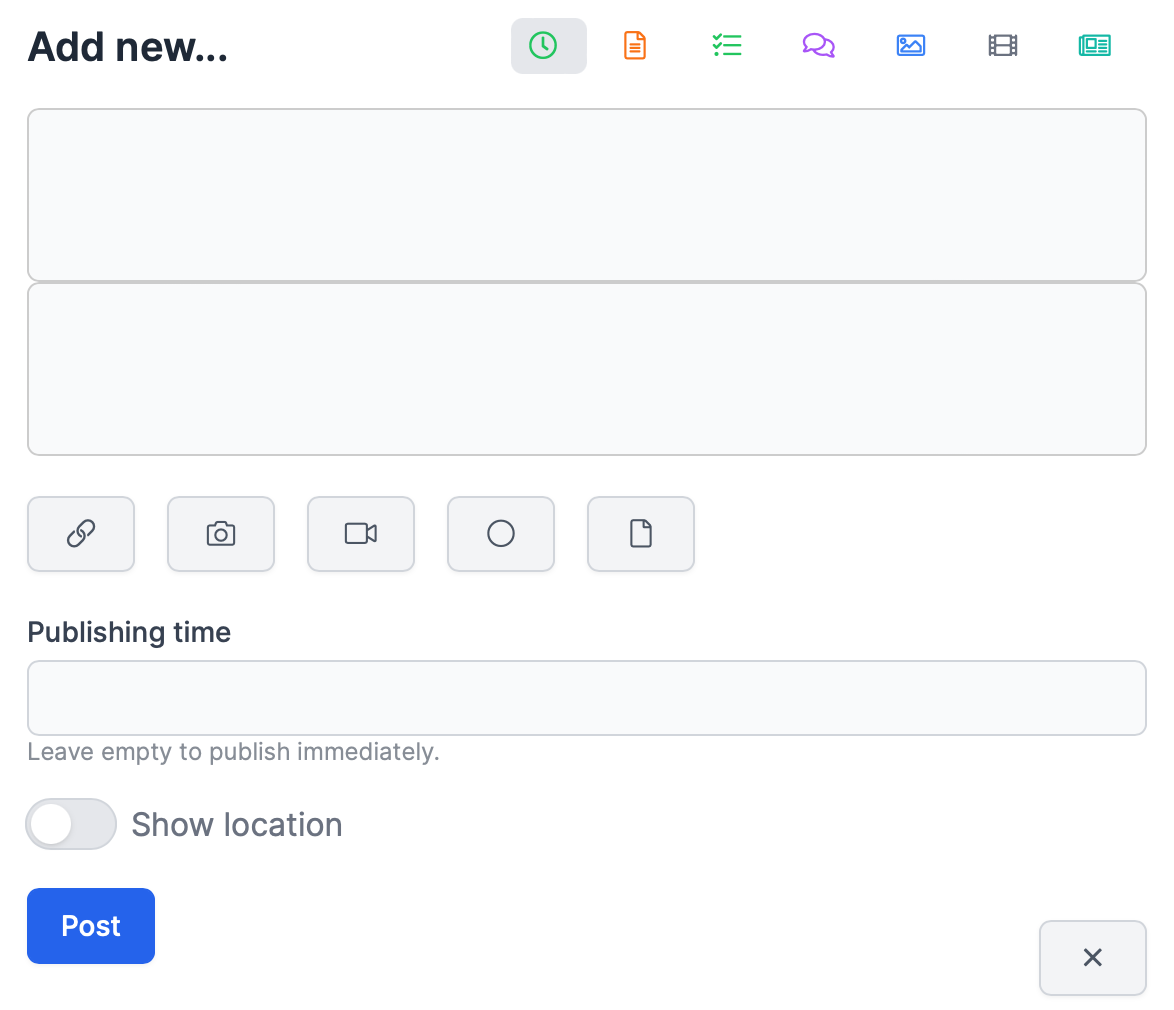Screen dimensions: 1174x1010
Task: Click into the second large text area
Action: click(x=586, y=369)
